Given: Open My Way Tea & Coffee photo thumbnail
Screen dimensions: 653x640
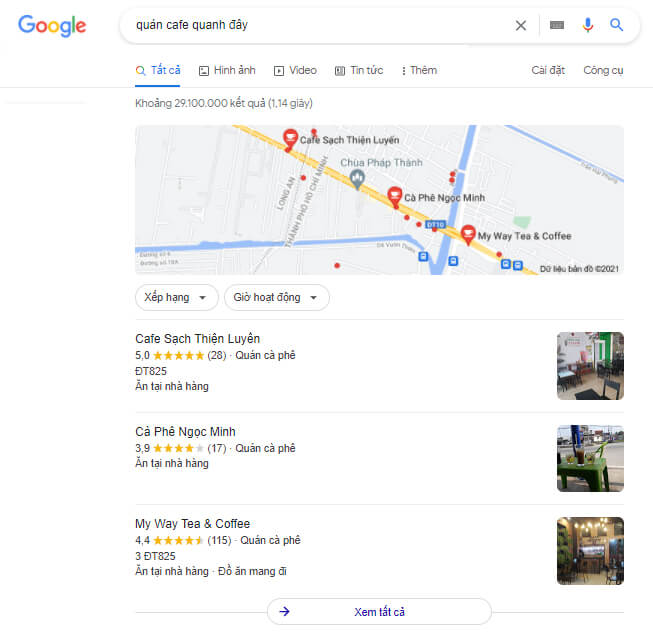Looking at the screenshot, I should coord(590,551).
